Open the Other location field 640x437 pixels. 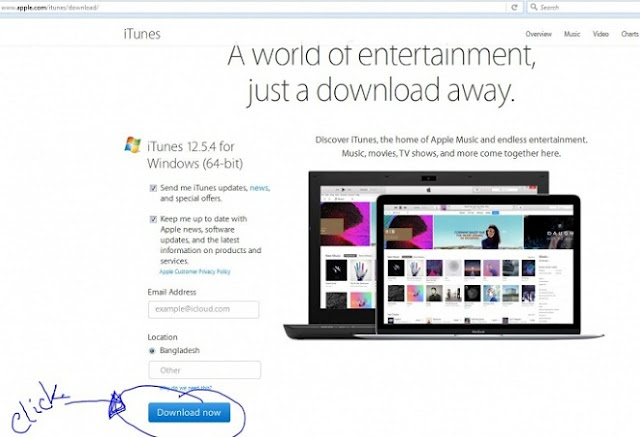[204, 370]
